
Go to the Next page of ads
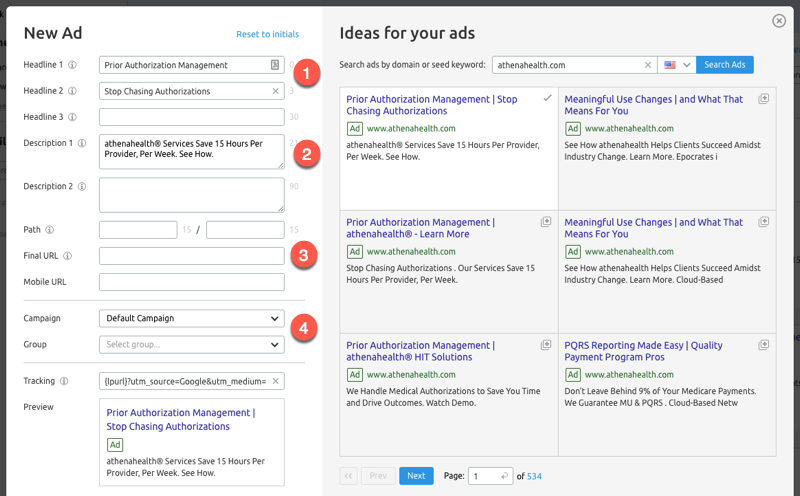tap(416, 476)
